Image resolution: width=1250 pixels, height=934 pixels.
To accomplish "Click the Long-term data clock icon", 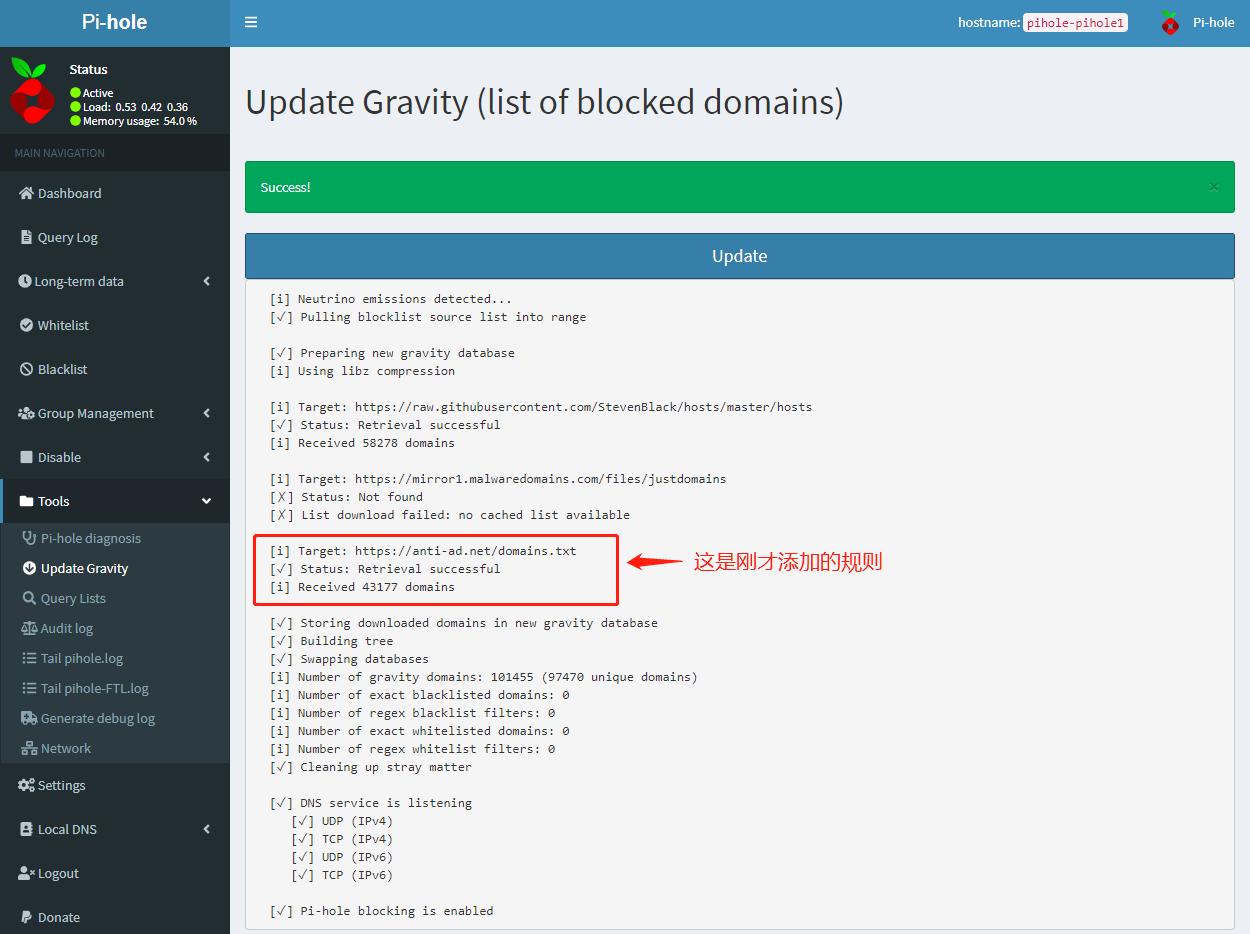I will coord(25,281).
